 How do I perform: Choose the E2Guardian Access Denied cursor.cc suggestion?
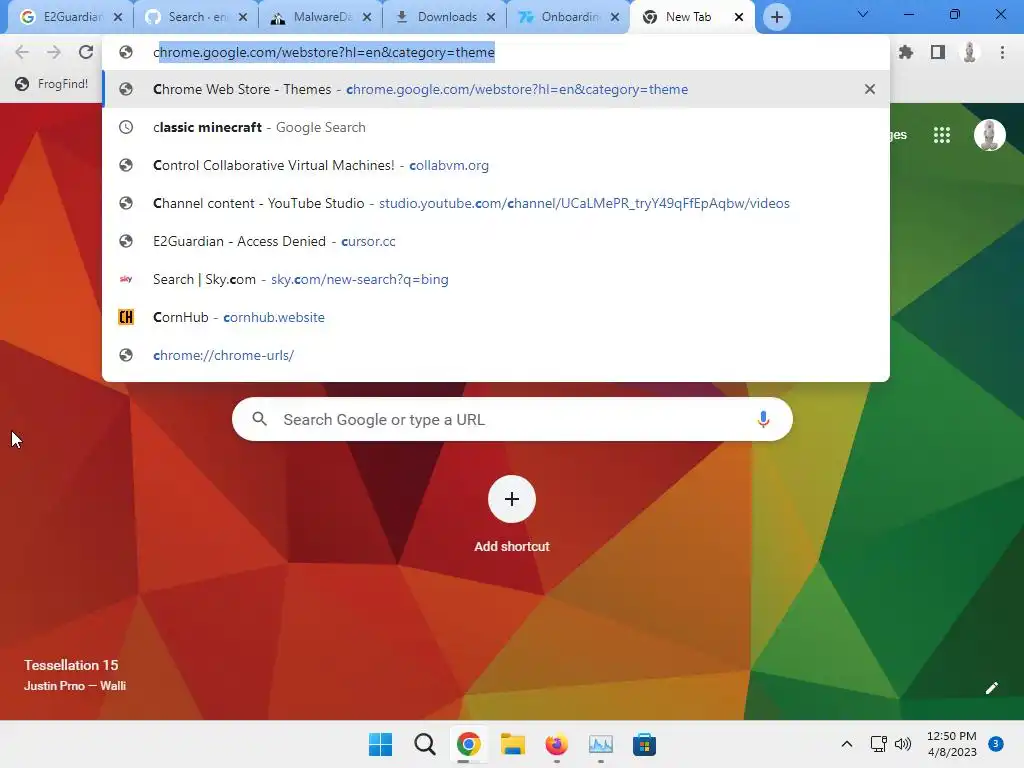point(496,241)
